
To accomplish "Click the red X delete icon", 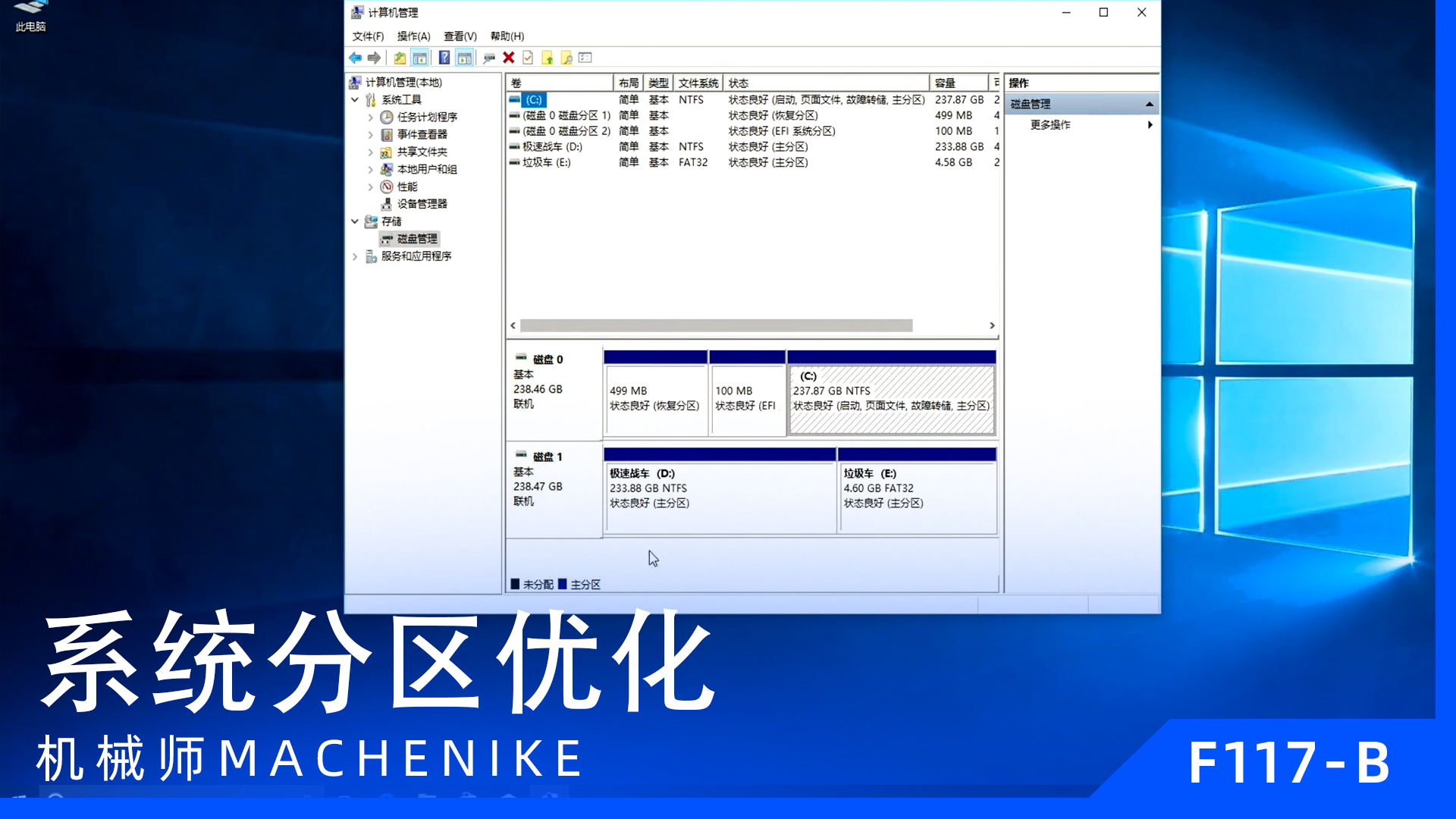I will (509, 58).
